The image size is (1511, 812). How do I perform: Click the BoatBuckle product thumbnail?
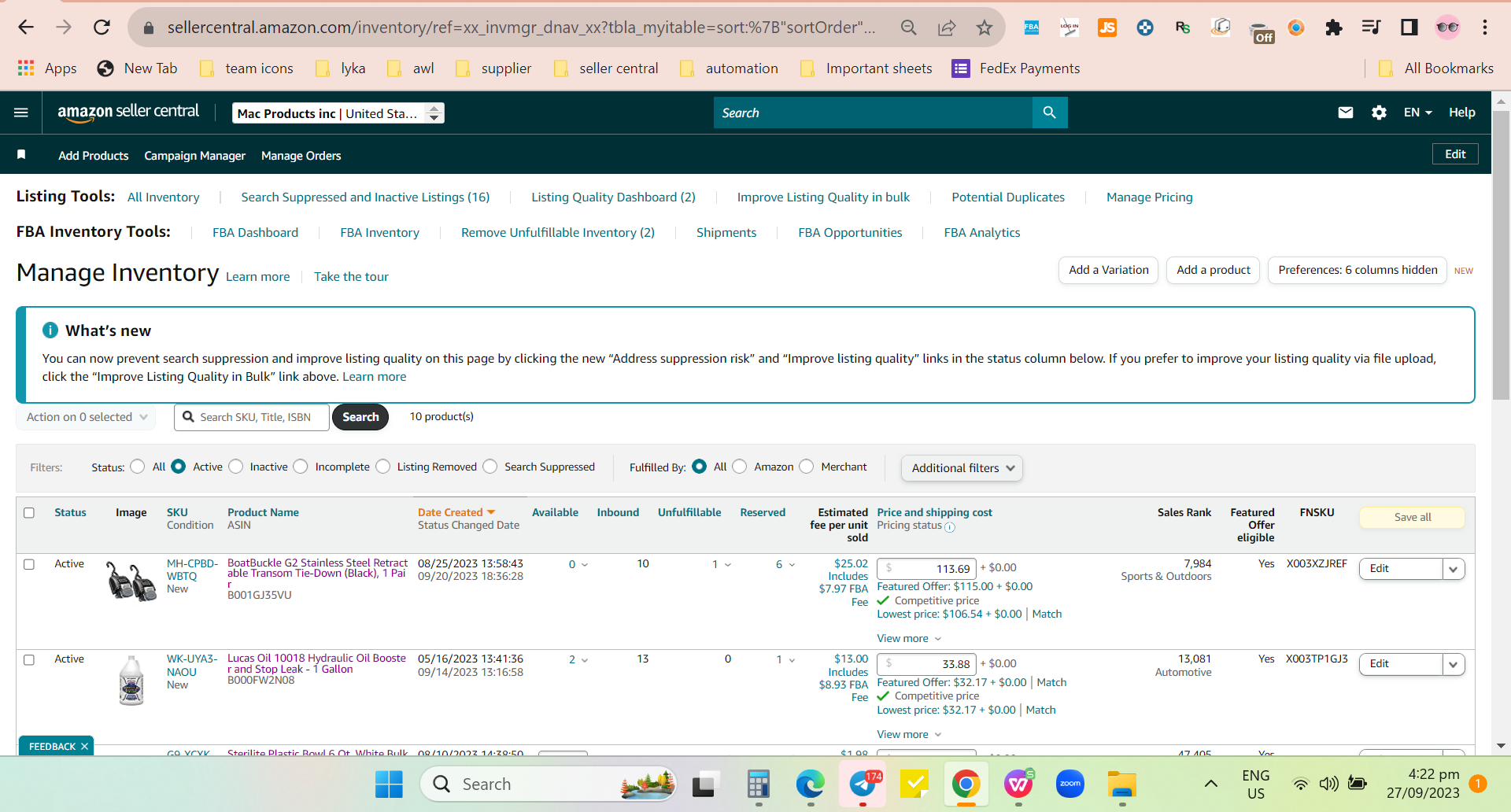131,581
